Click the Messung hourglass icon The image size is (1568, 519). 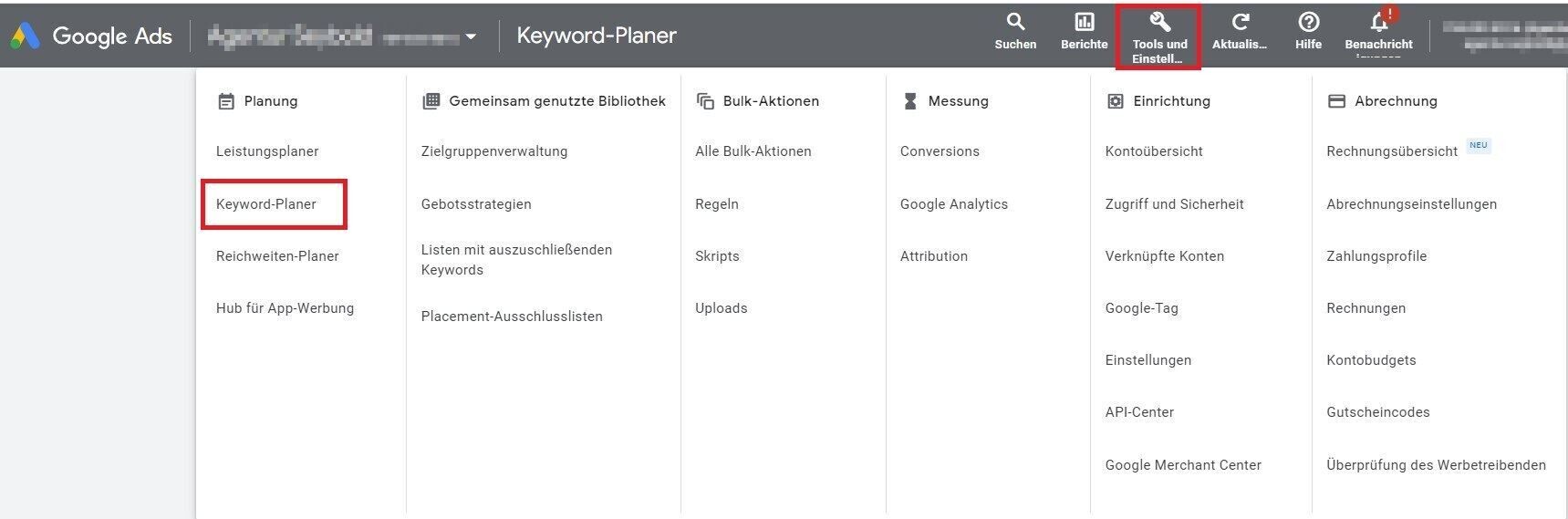click(909, 101)
